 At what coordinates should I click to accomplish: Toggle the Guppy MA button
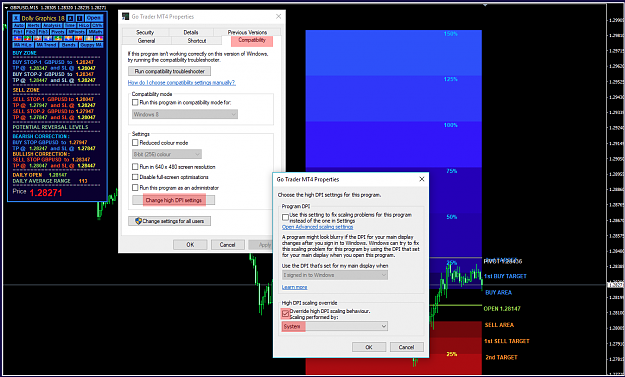[x=91, y=45]
